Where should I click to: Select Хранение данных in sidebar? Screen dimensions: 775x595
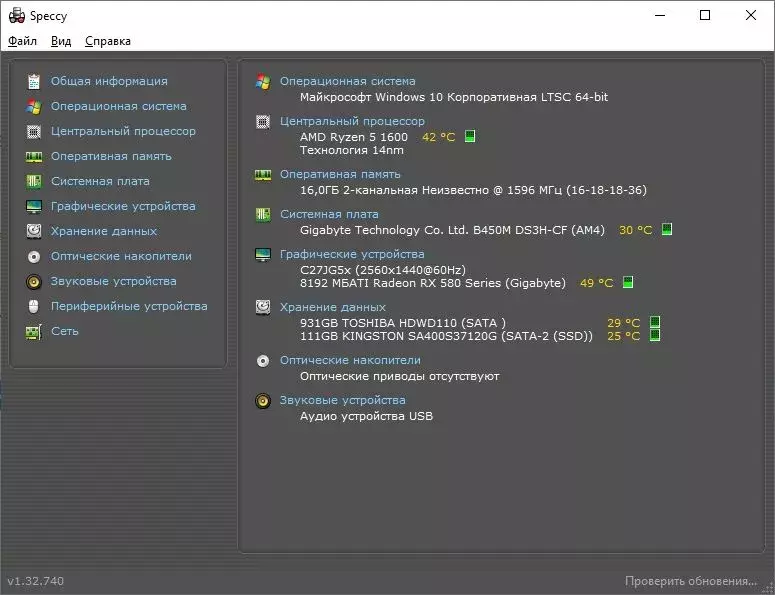click(104, 231)
